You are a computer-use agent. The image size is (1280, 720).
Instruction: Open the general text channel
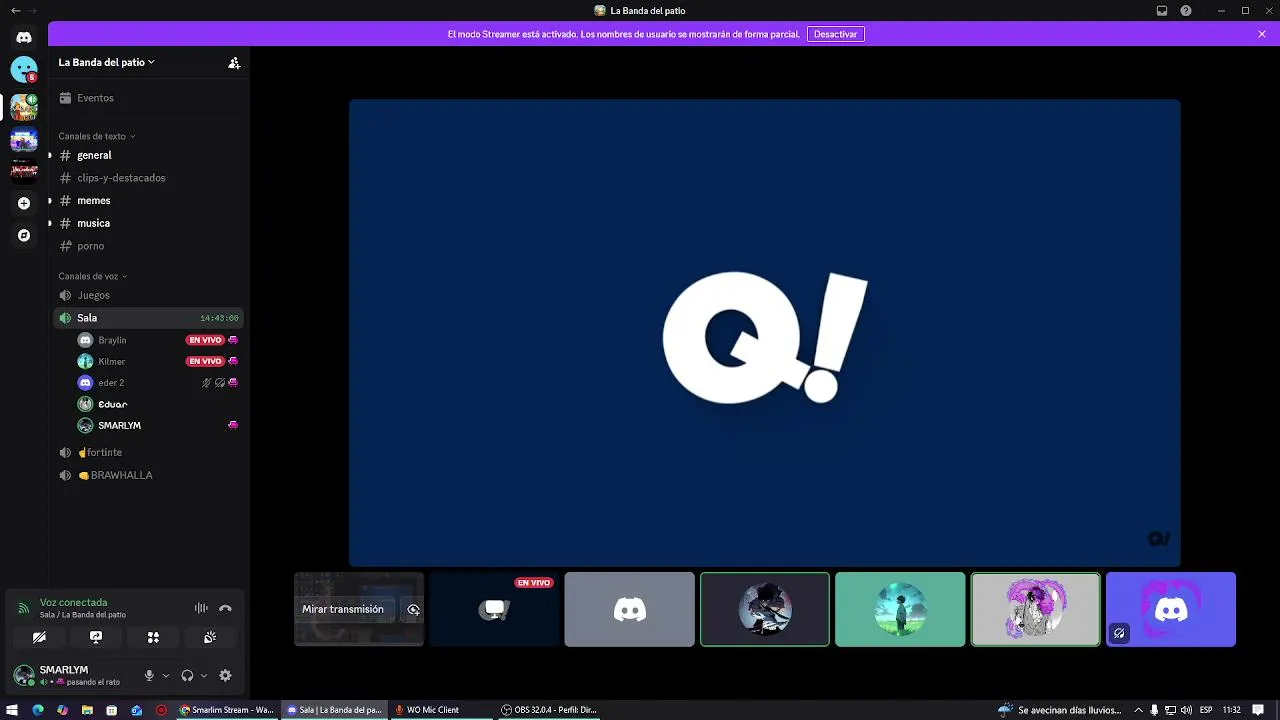(x=148, y=155)
